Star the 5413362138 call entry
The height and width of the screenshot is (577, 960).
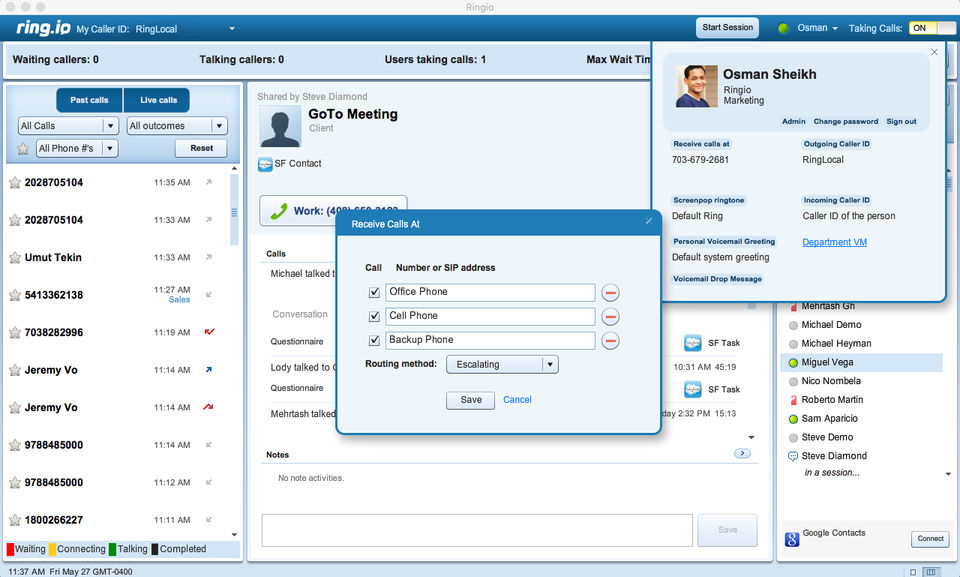(15, 295)
